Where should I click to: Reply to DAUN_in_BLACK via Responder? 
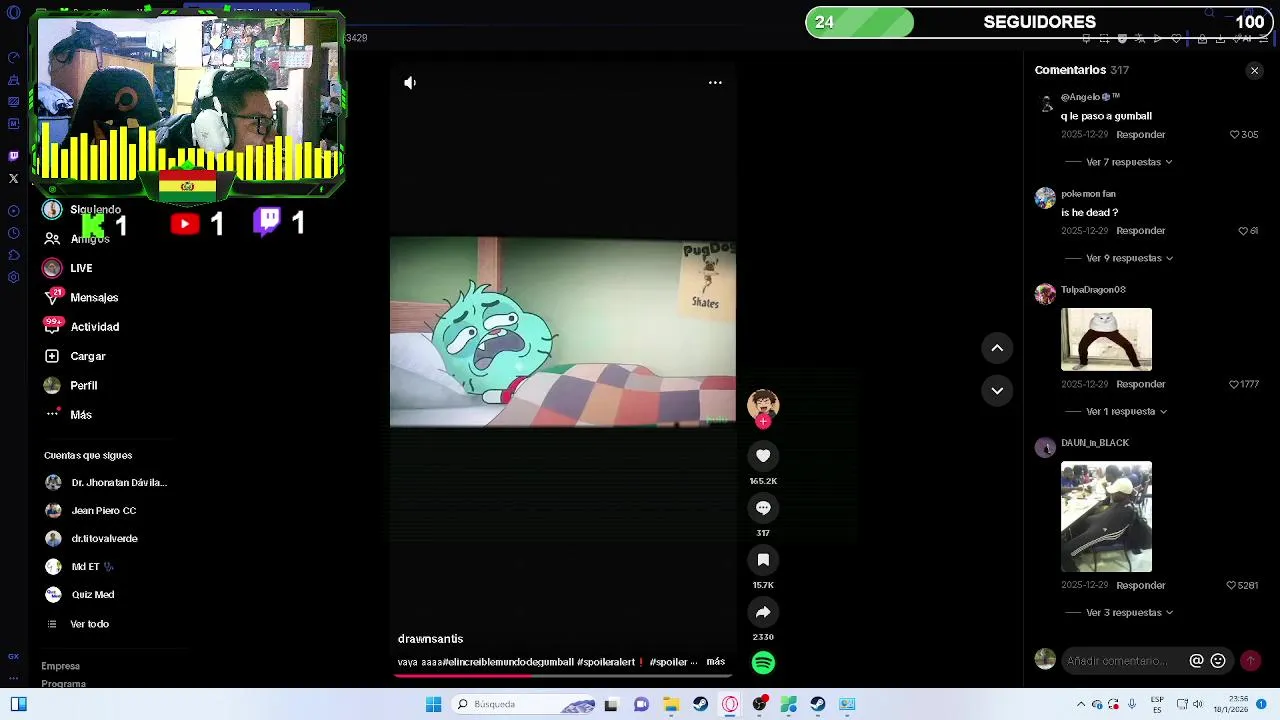point(1141,586)
